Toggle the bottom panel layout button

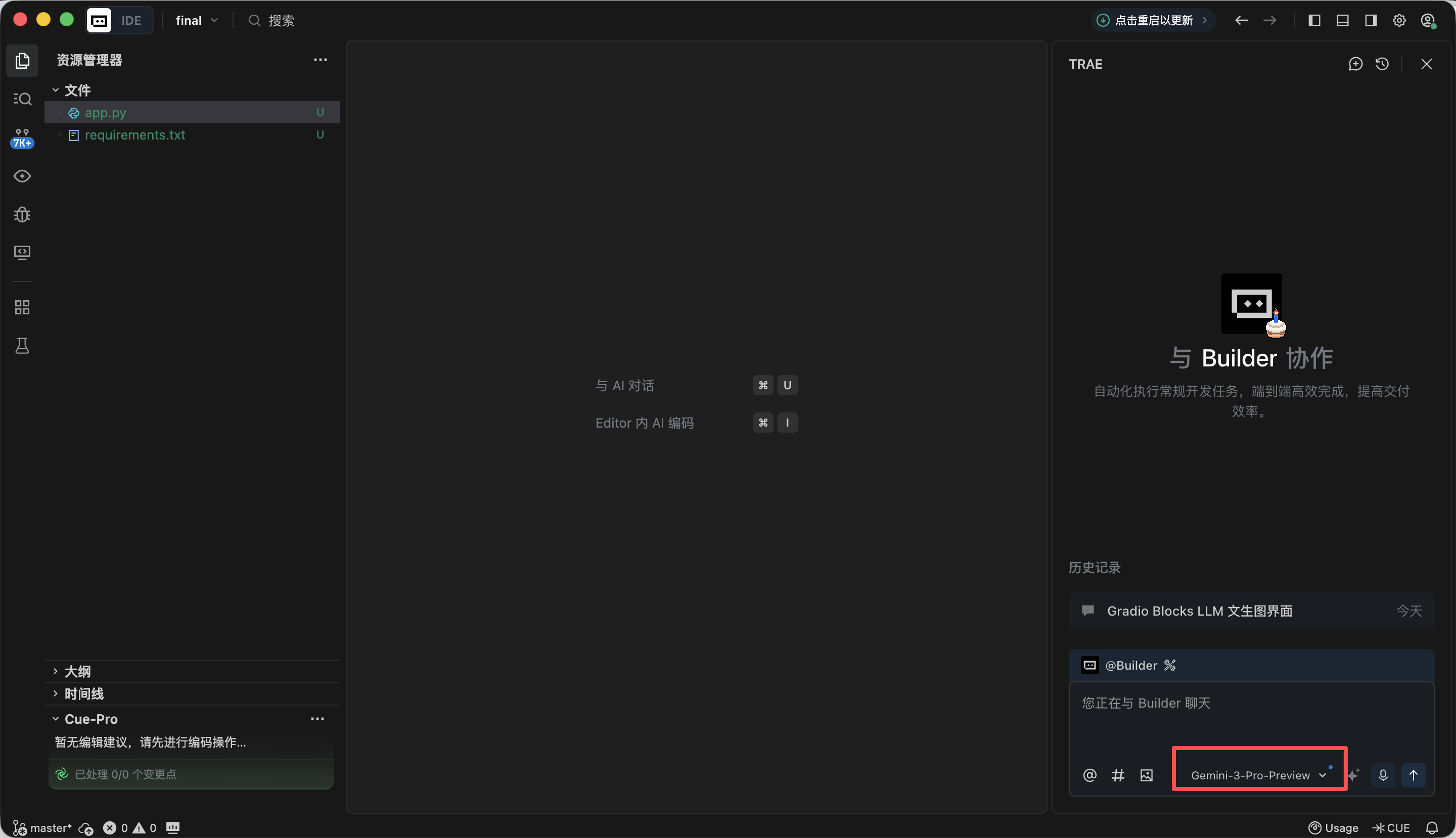(x=1343, y=21)
